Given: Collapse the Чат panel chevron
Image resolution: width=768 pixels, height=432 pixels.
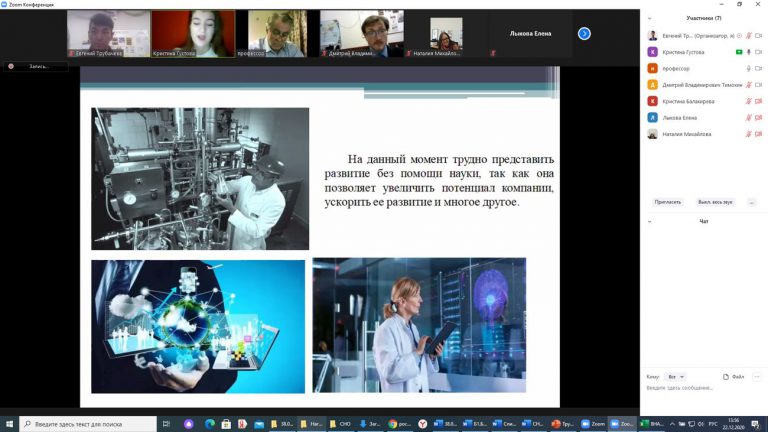Looking at the screenshot, I should (x=651, y=221).
